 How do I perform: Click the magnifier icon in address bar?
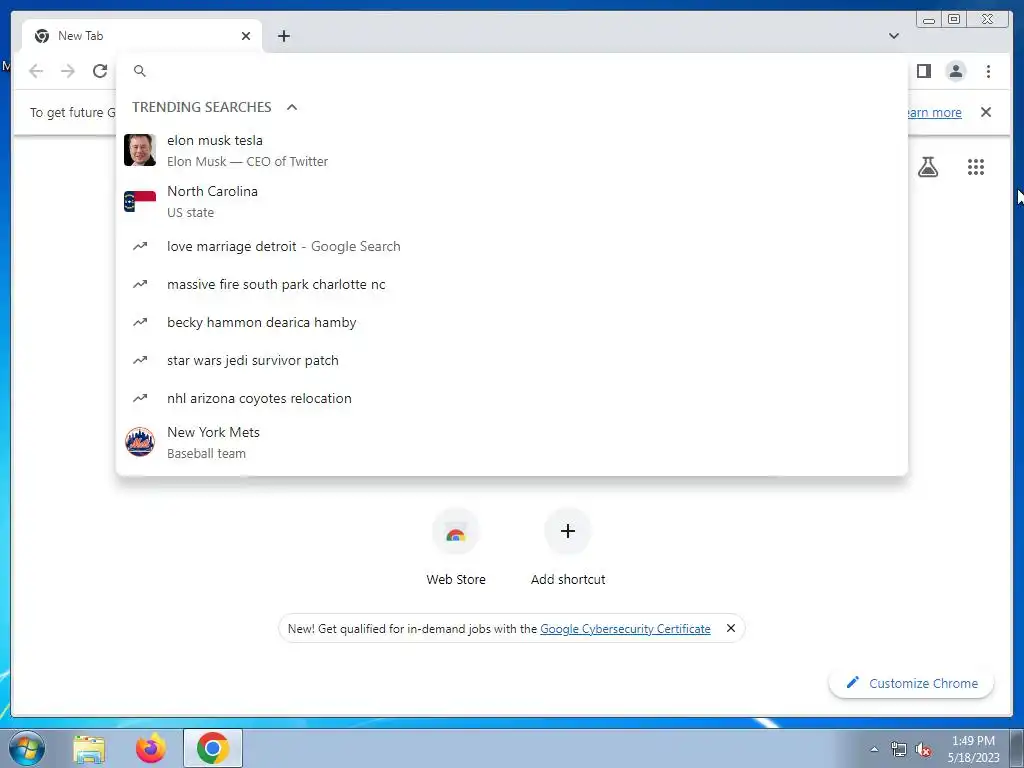140,71
